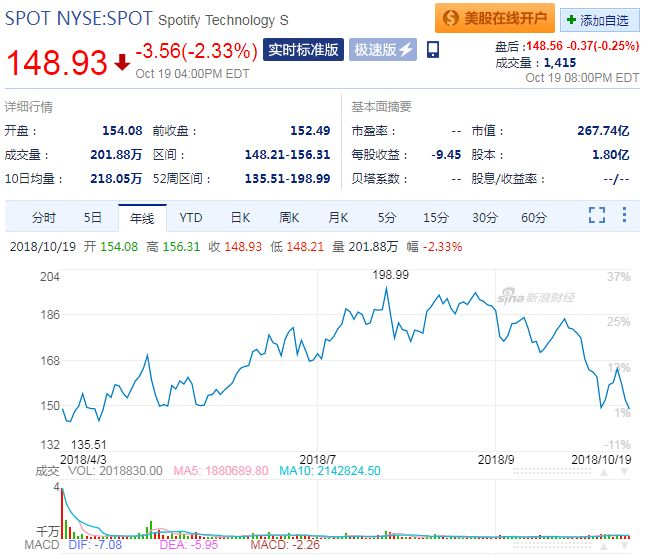The width and height of the screenshot is (647, 556).
Task: Click the 实时标准版 button
Action: [303, 50]
